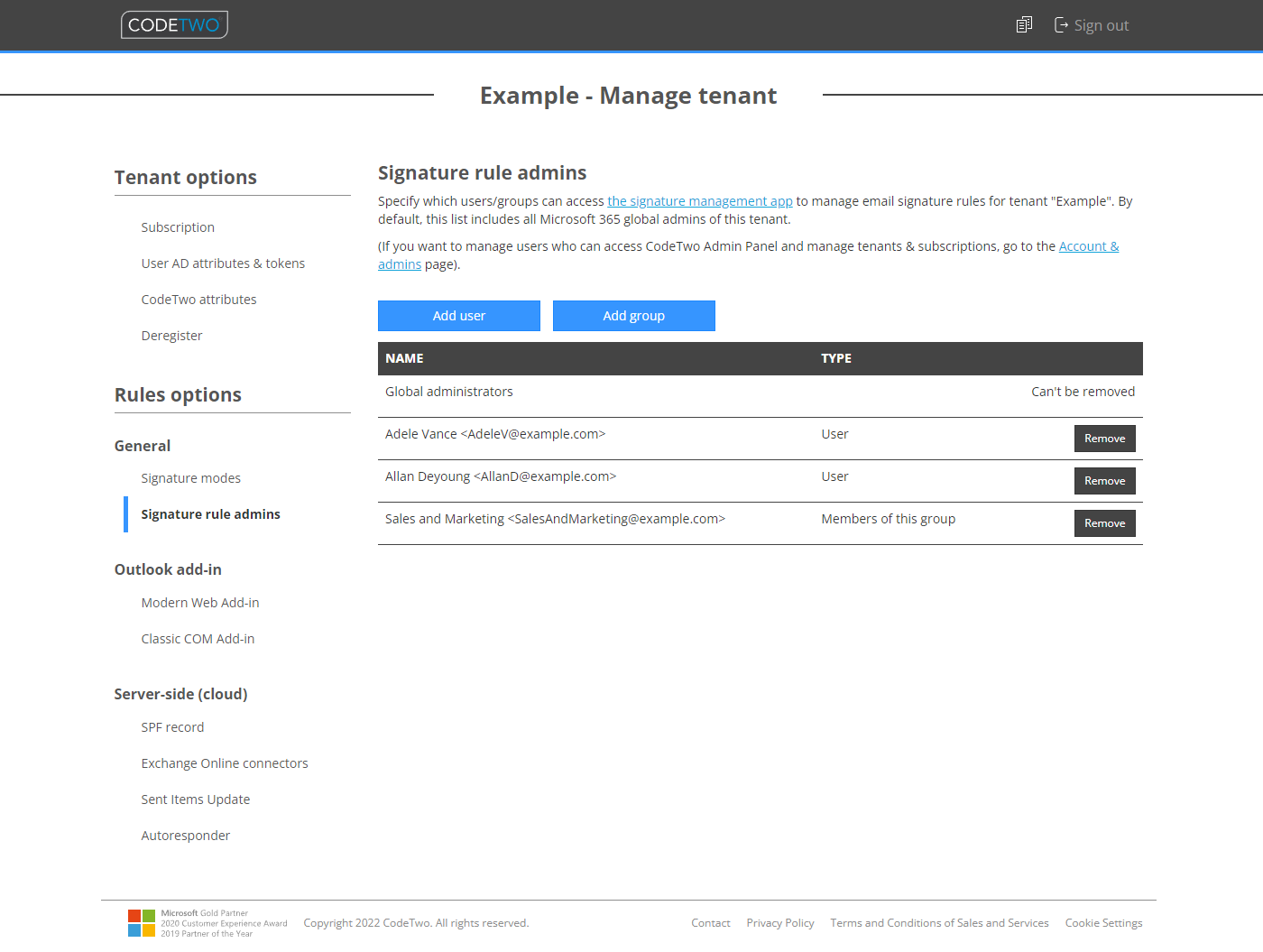Click User type in Adele Vance row

coord(834,434)
